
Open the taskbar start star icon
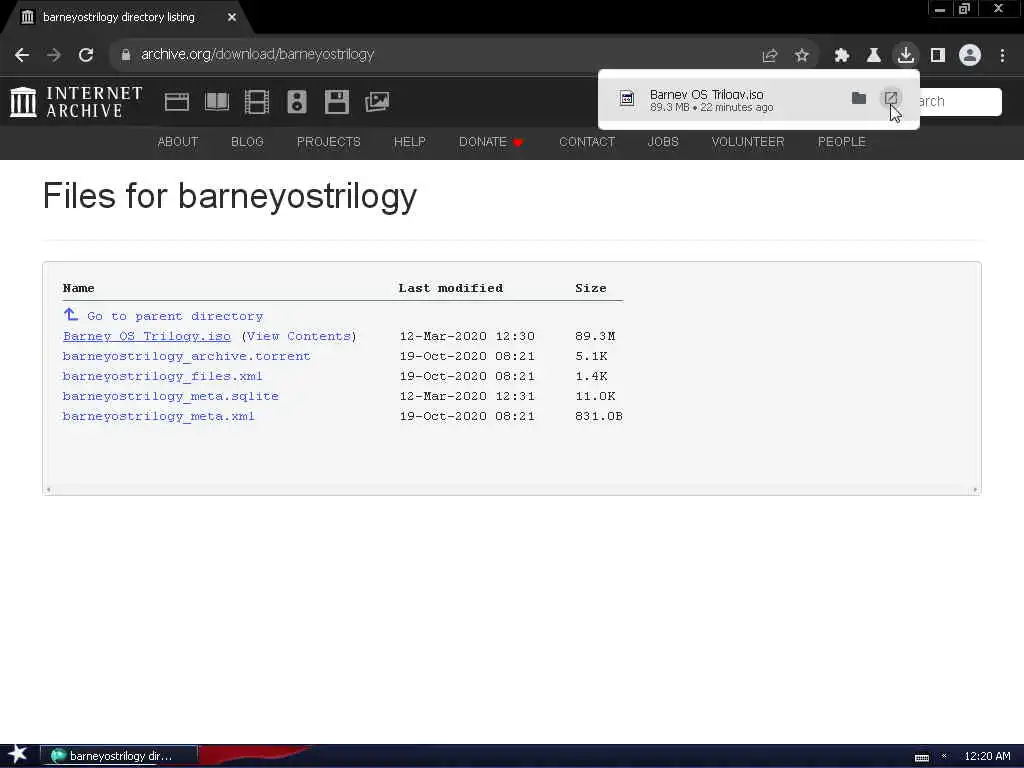click(18, 755)
